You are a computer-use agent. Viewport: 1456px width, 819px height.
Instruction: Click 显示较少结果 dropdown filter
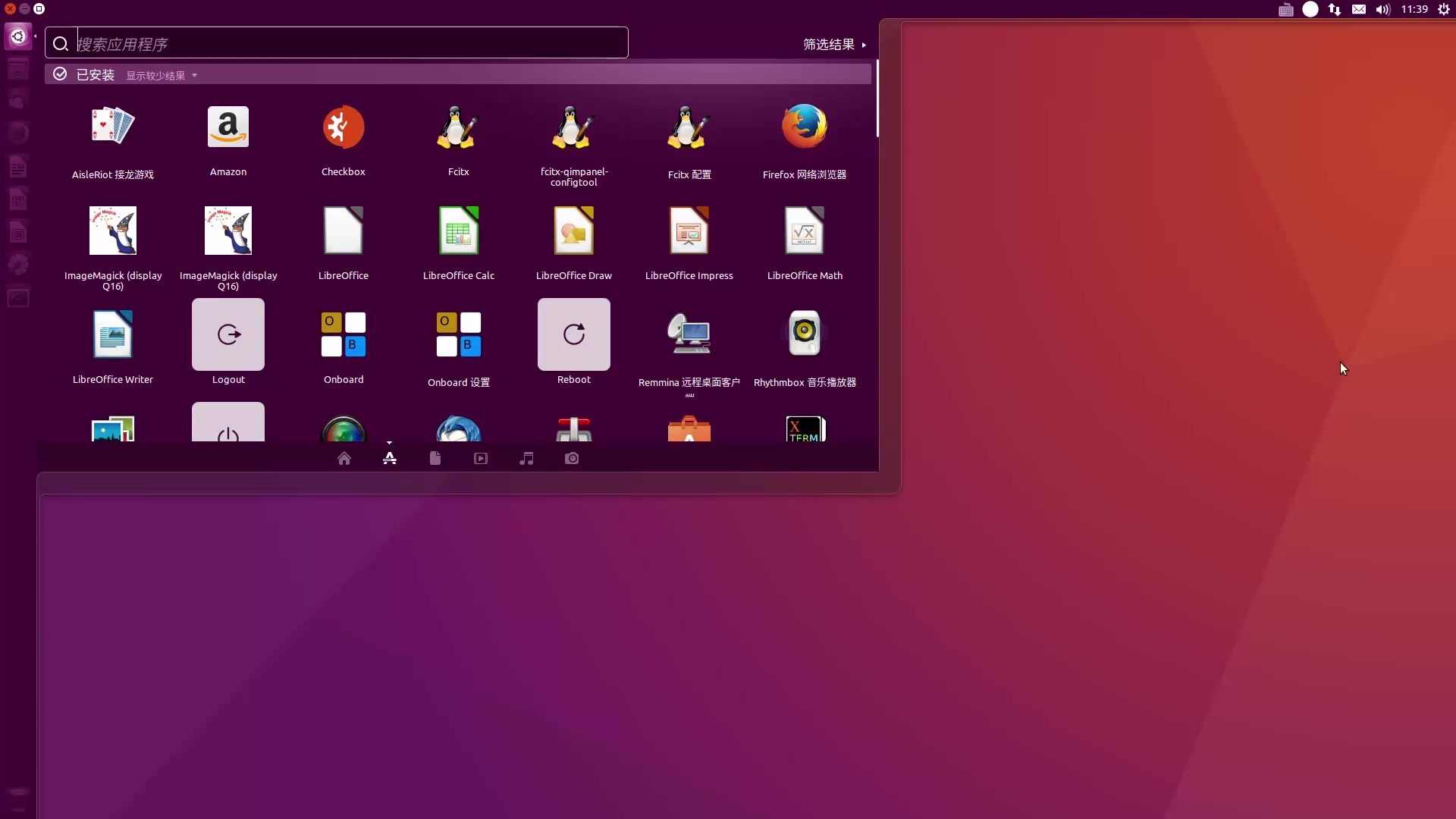pos(160,75)
